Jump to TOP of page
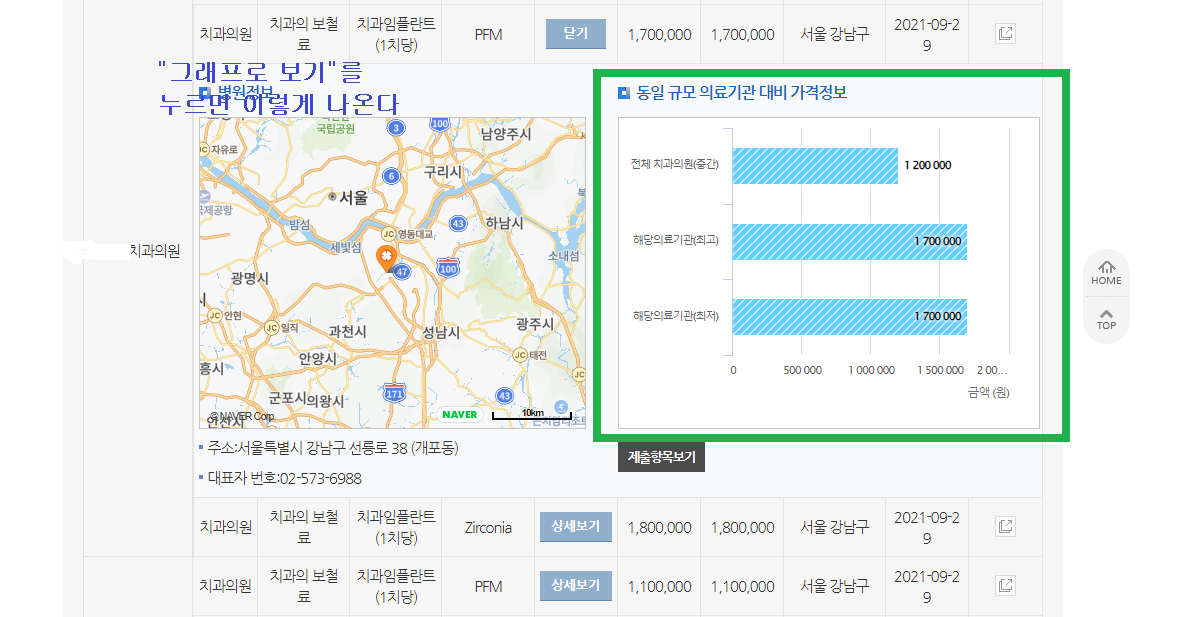Screen dimensions: 1183x617 [1106, 320]
